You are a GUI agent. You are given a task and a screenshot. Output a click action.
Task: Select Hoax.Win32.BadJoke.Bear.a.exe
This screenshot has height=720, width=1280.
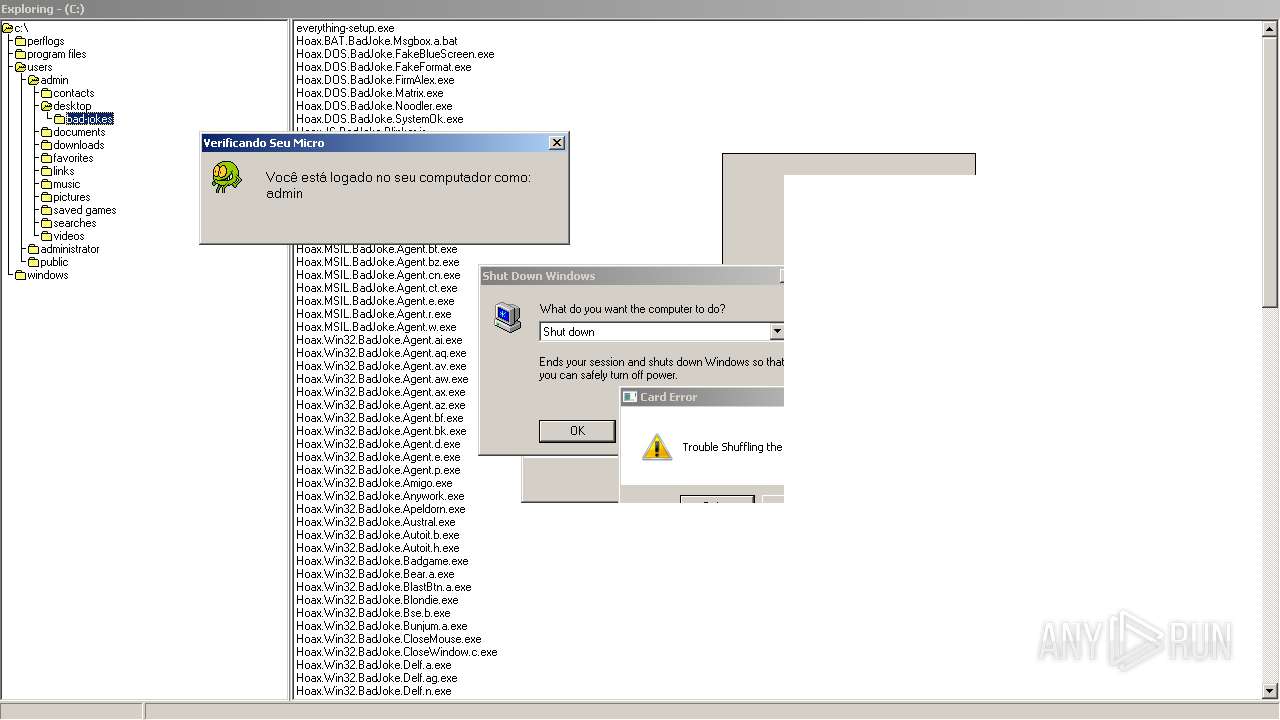375,574
